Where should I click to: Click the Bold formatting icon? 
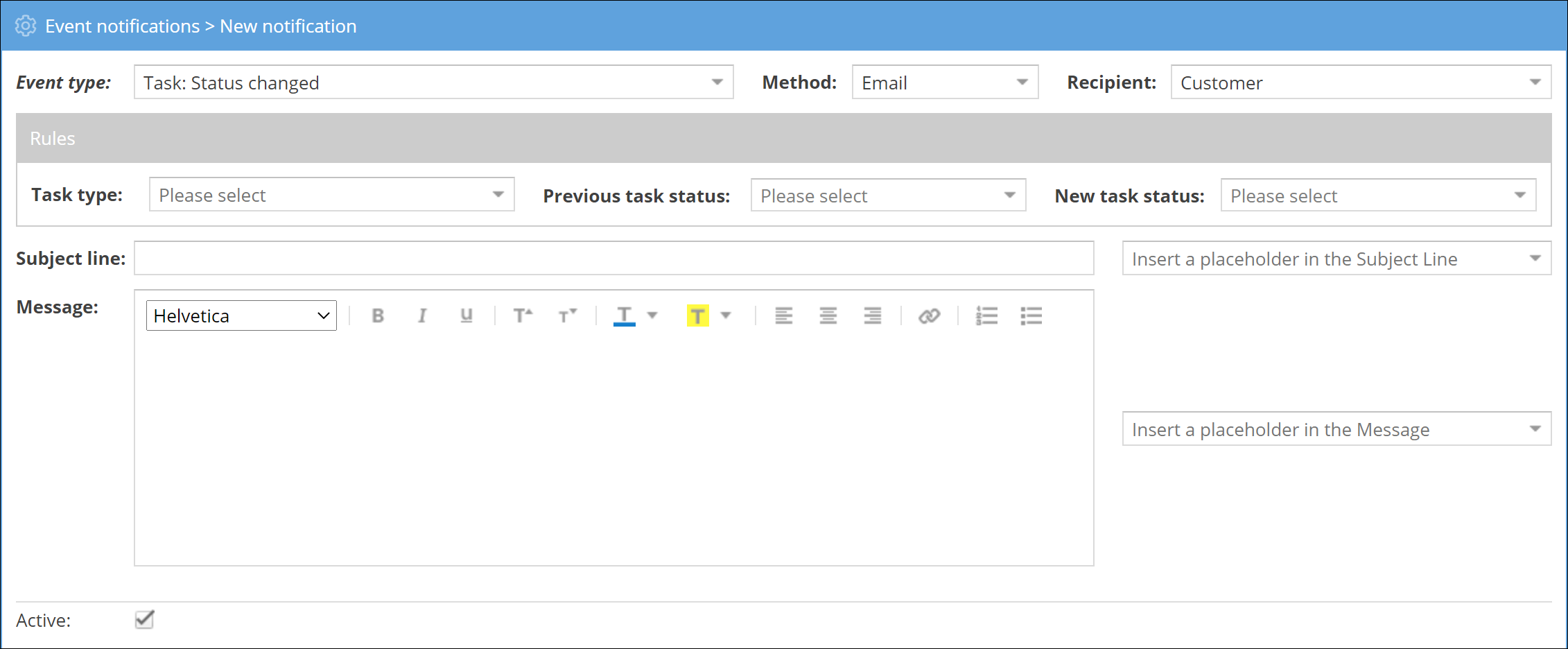pyautogui.click(x=378, y=316)
